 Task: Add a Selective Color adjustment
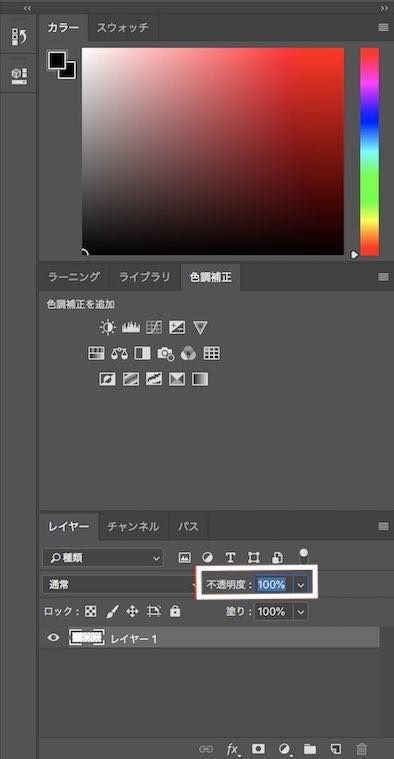[x=177, y=379]
